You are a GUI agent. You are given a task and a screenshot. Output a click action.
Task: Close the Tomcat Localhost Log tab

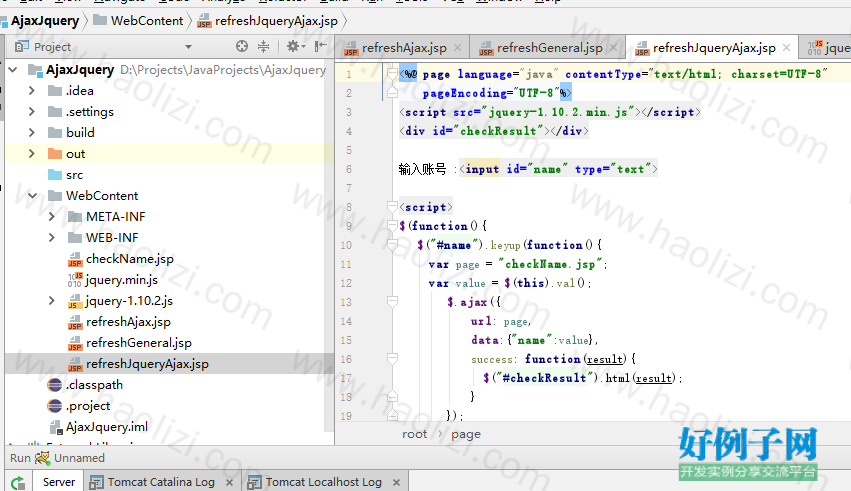coord(396,482)
